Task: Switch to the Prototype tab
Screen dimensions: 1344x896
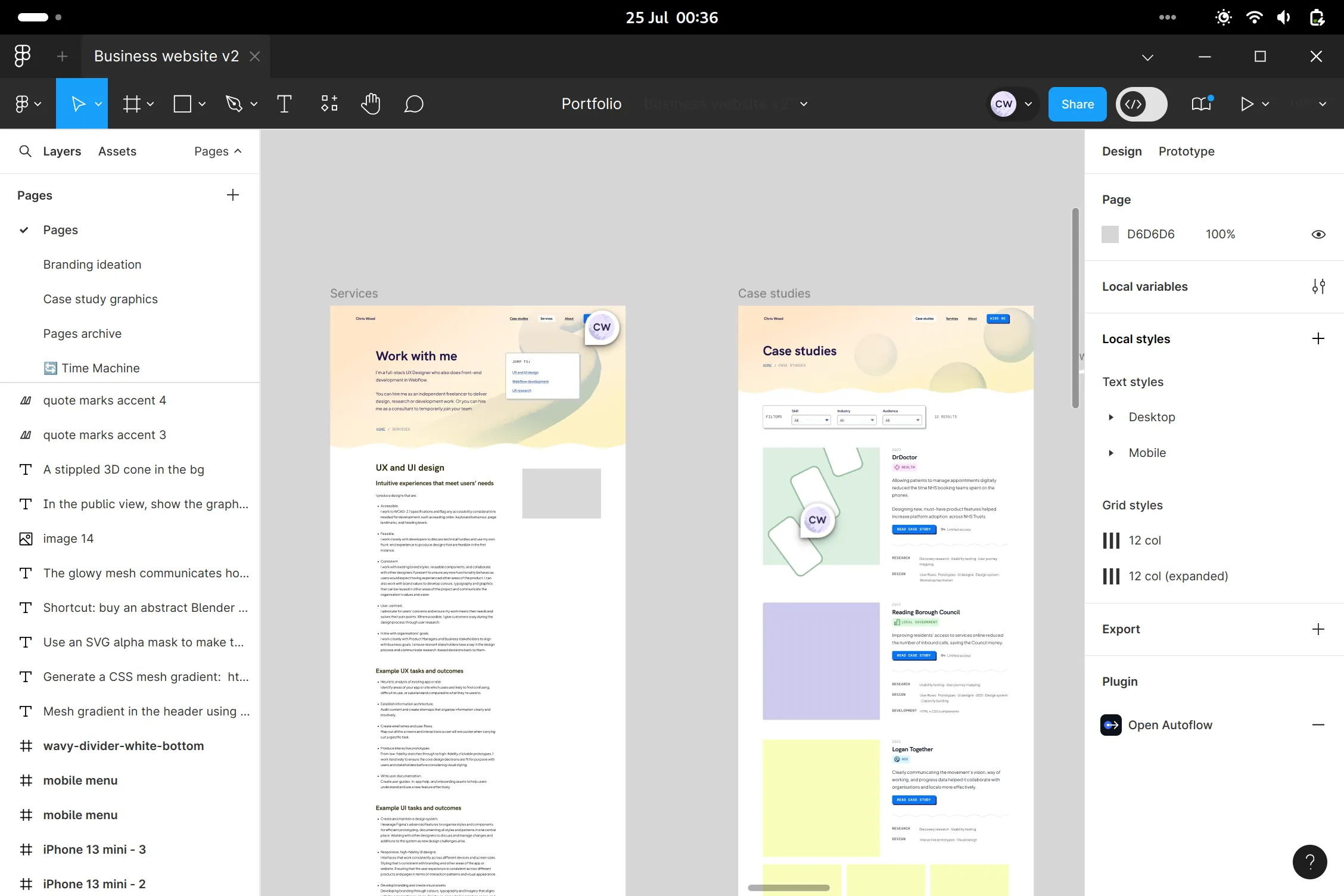Action: tap(1186, 151)
